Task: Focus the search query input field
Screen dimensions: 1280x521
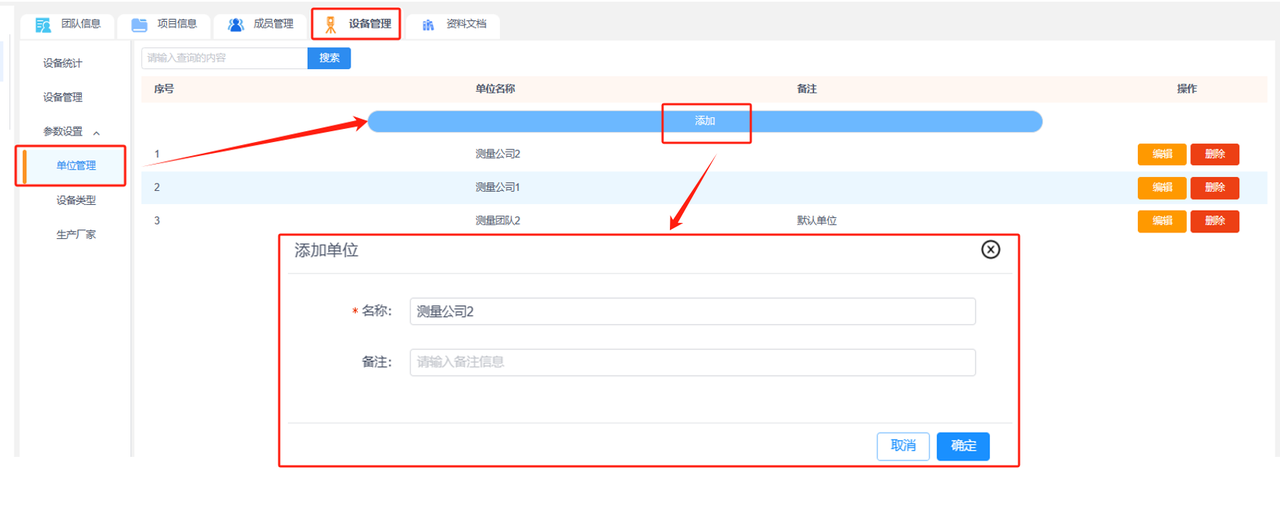Action: coord(224,58)
